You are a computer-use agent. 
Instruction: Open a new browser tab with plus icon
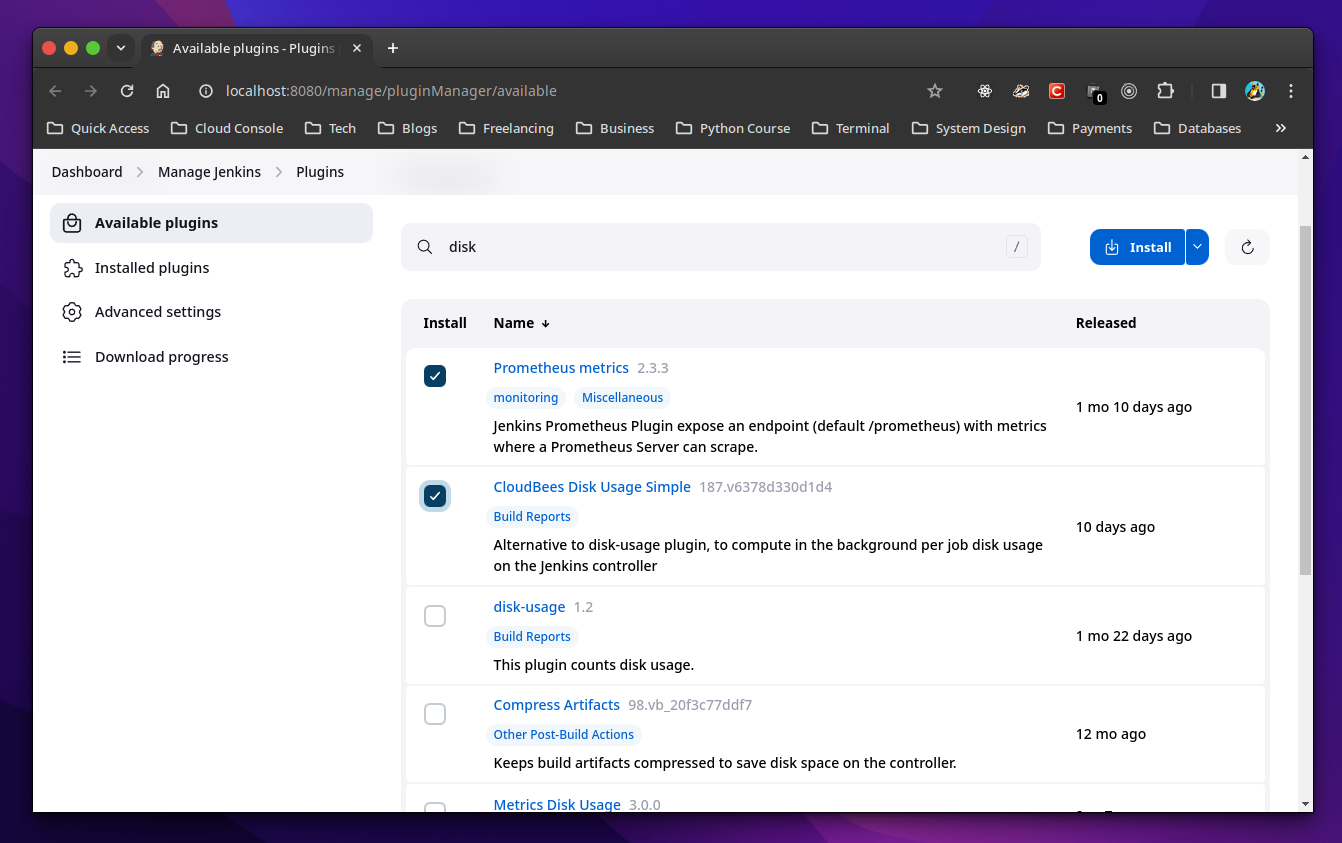pyautogui.click(x=393, y=48)
